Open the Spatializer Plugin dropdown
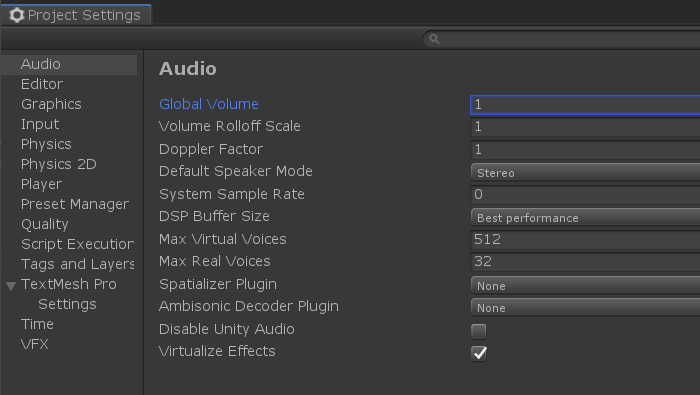 585,285
